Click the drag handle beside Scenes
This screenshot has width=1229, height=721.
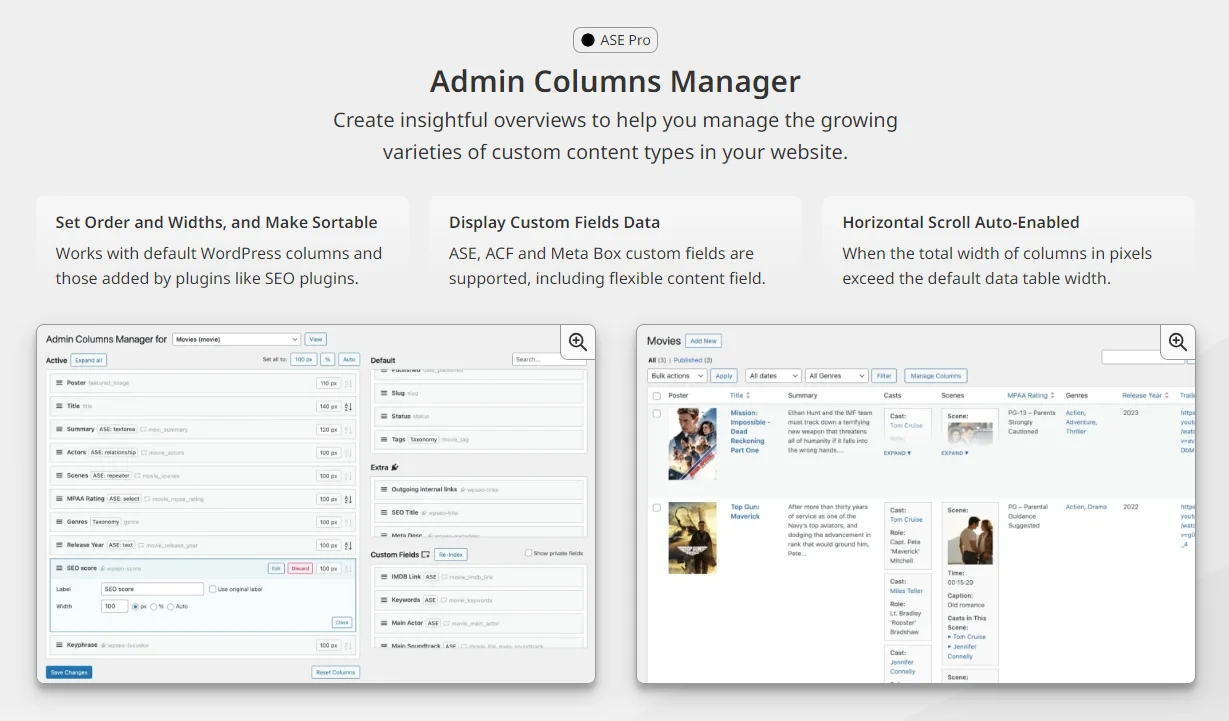59,475
